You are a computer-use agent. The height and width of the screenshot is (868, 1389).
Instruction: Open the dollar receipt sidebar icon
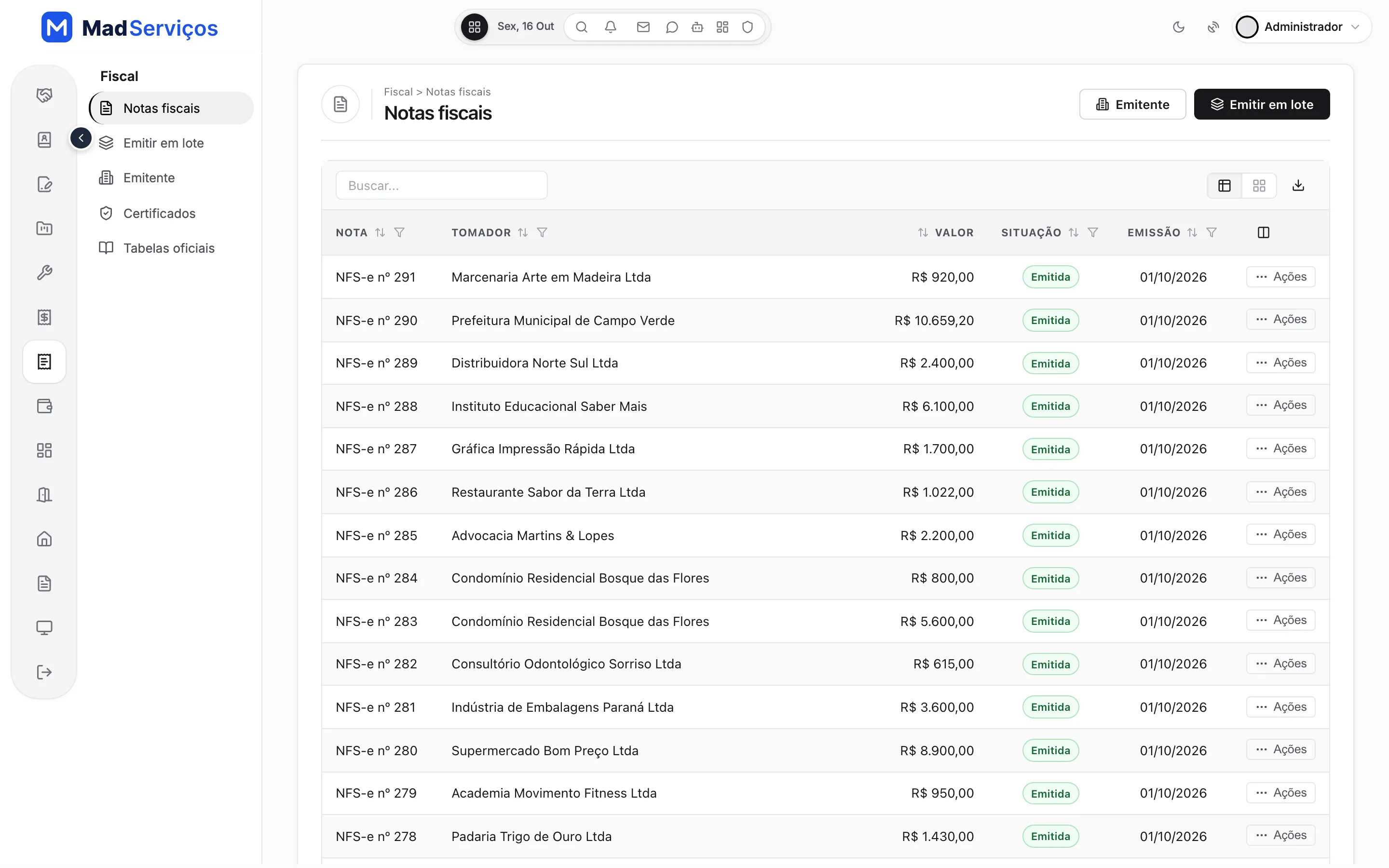point(44,317)
